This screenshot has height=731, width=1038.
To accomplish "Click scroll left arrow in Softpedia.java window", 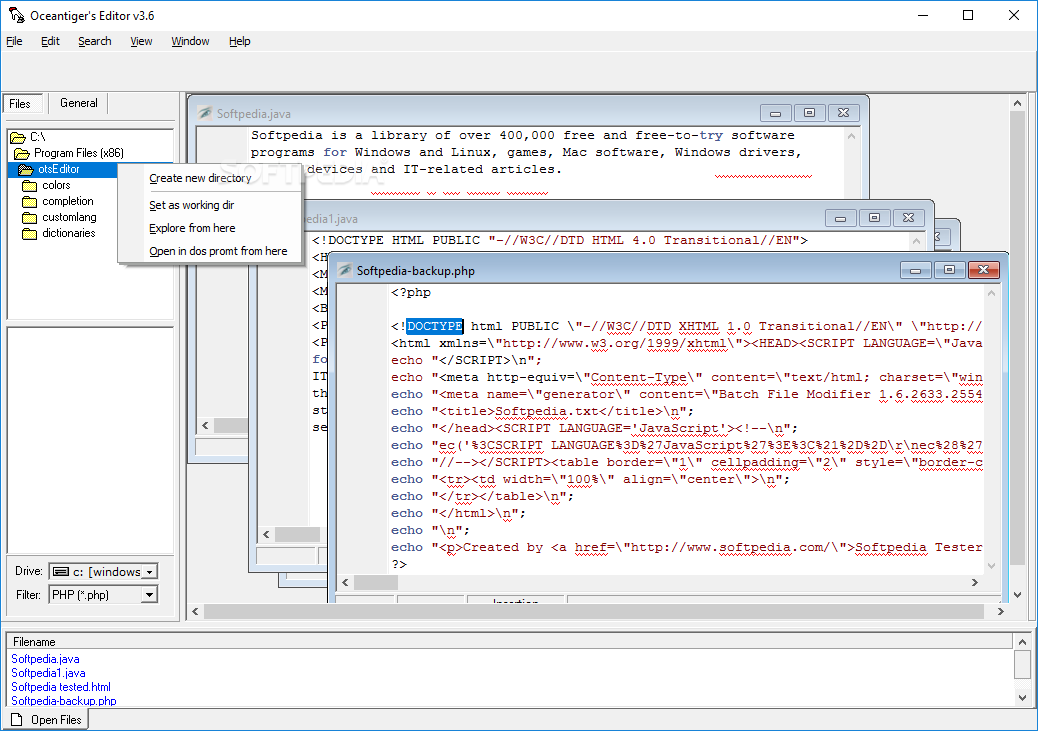I will point(205,426).
